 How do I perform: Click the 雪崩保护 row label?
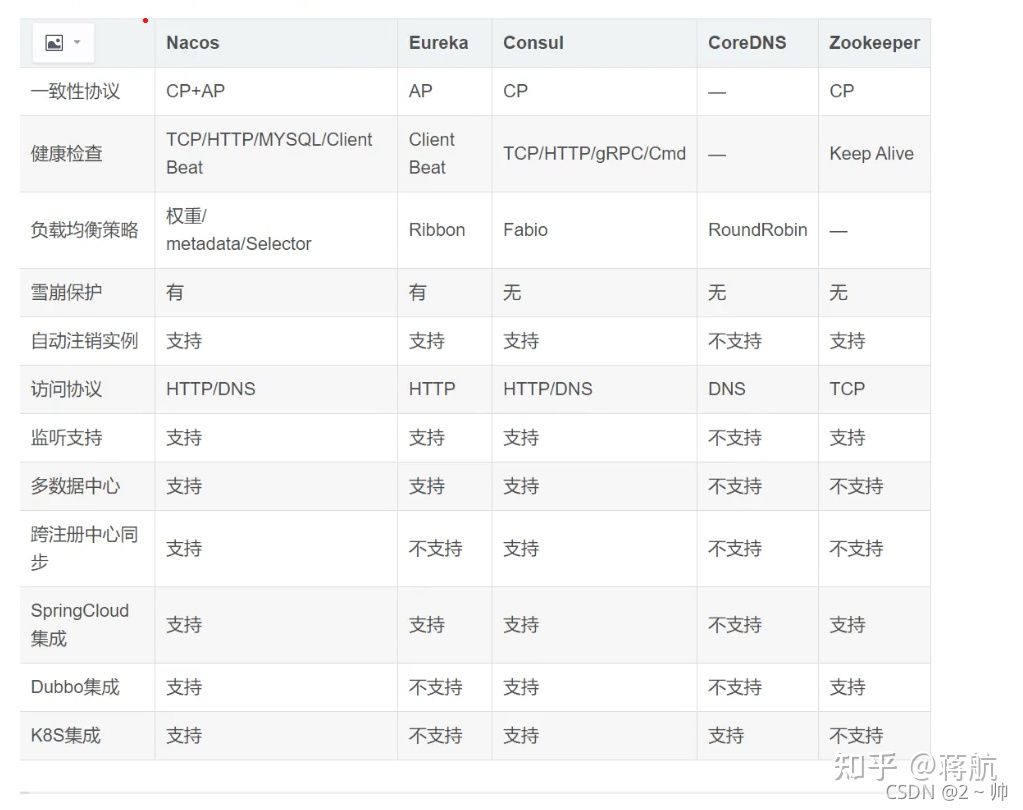tap(66, 292)
